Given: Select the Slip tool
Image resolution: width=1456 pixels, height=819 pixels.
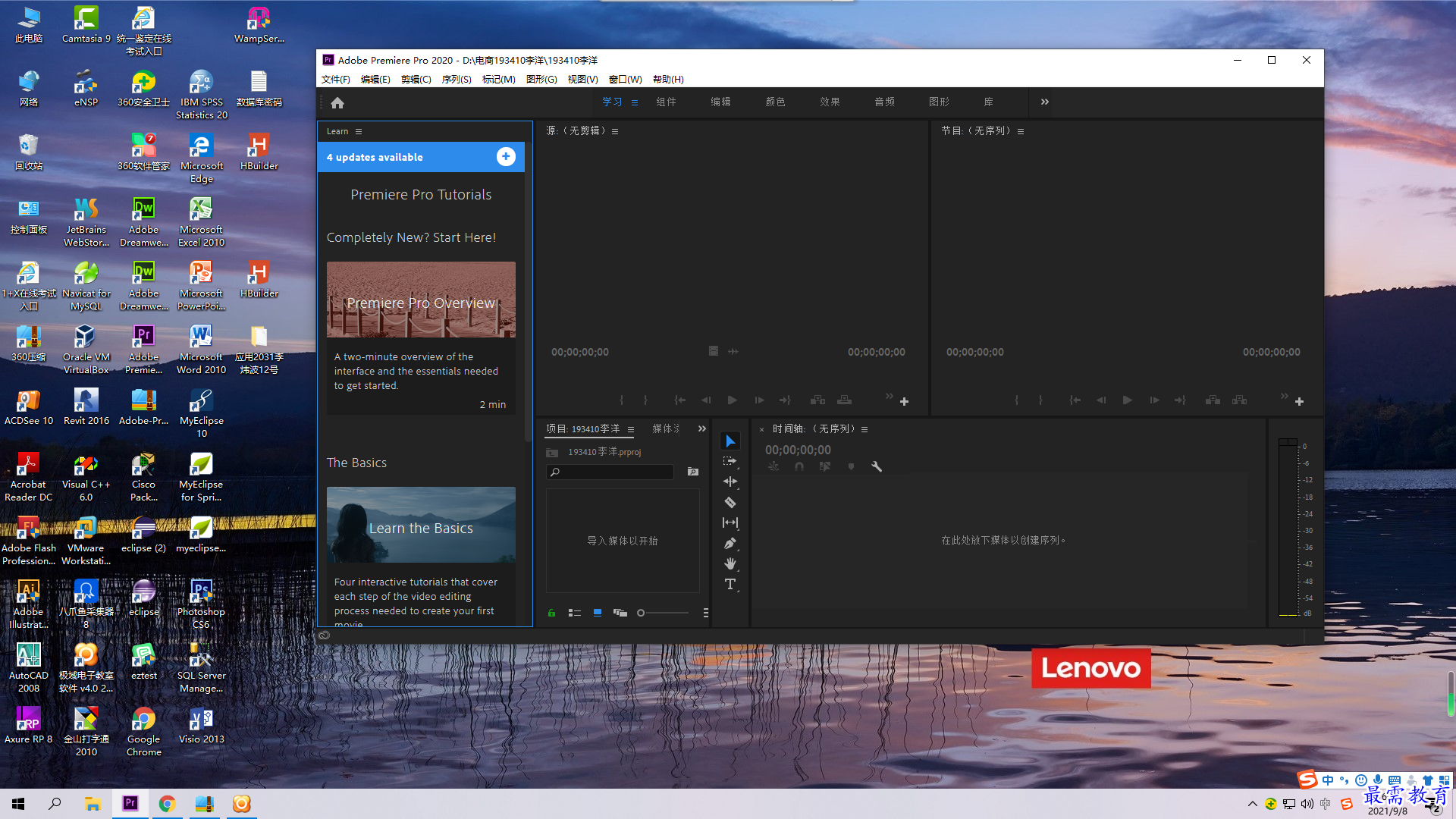Looking at the screenshot, I should click(730, 522).
